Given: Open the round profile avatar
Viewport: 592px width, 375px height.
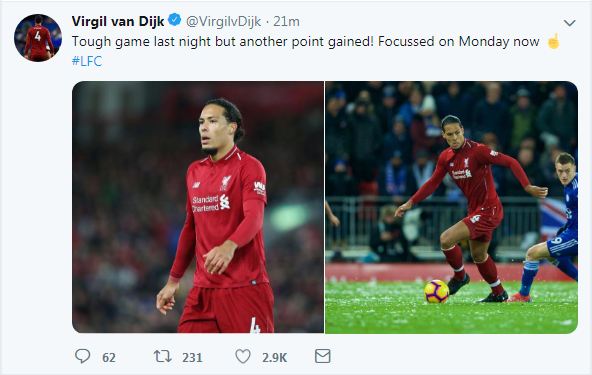Looking at the screenshot, I should point(38,38).
